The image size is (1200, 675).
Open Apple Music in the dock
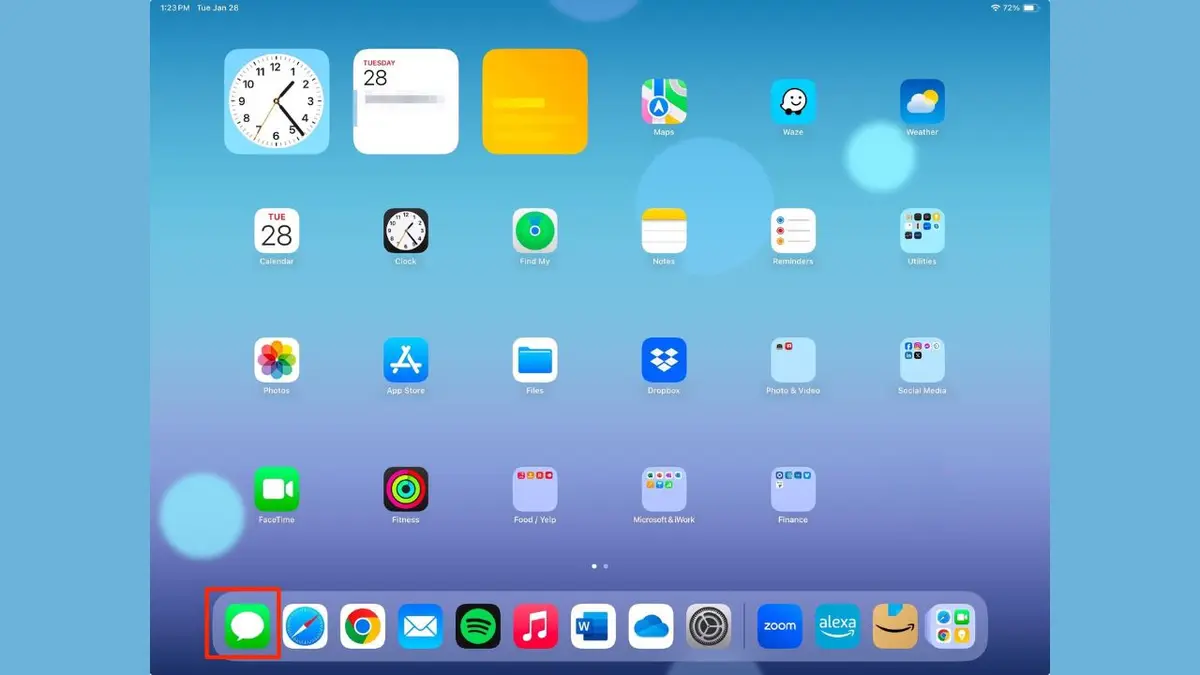coord(536,626)
